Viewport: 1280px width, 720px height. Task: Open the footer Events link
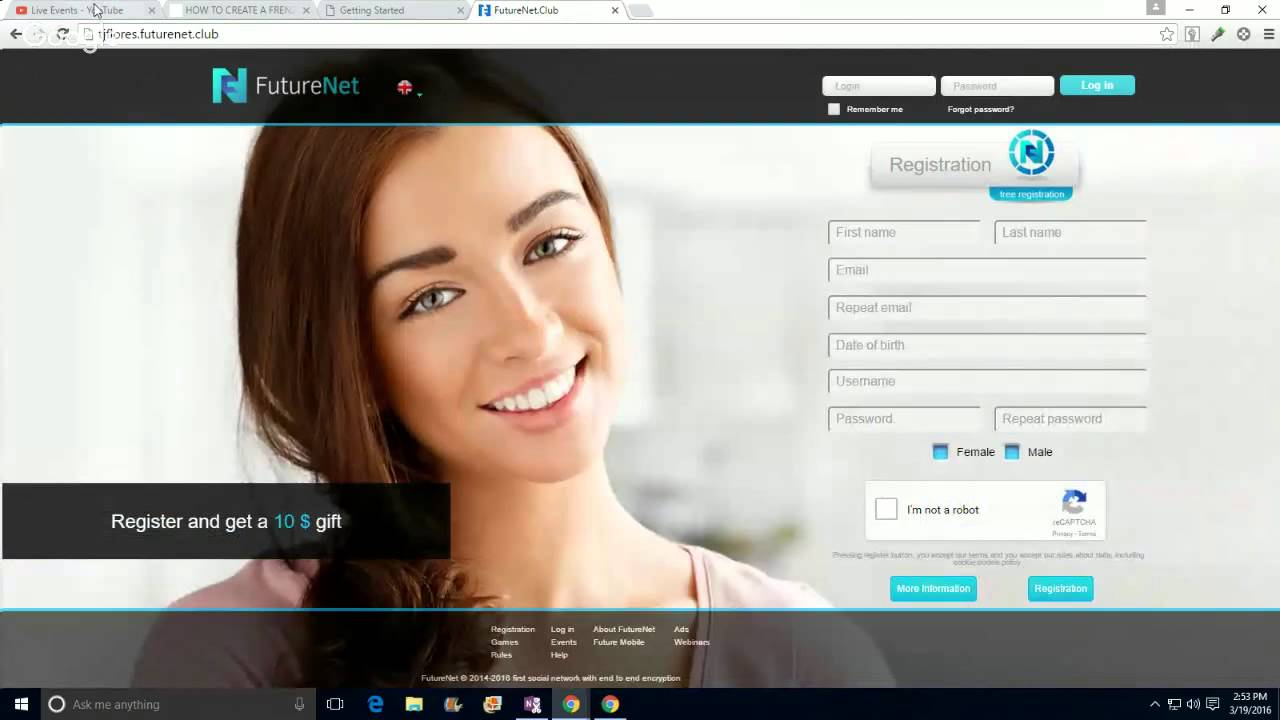(563, 642)
